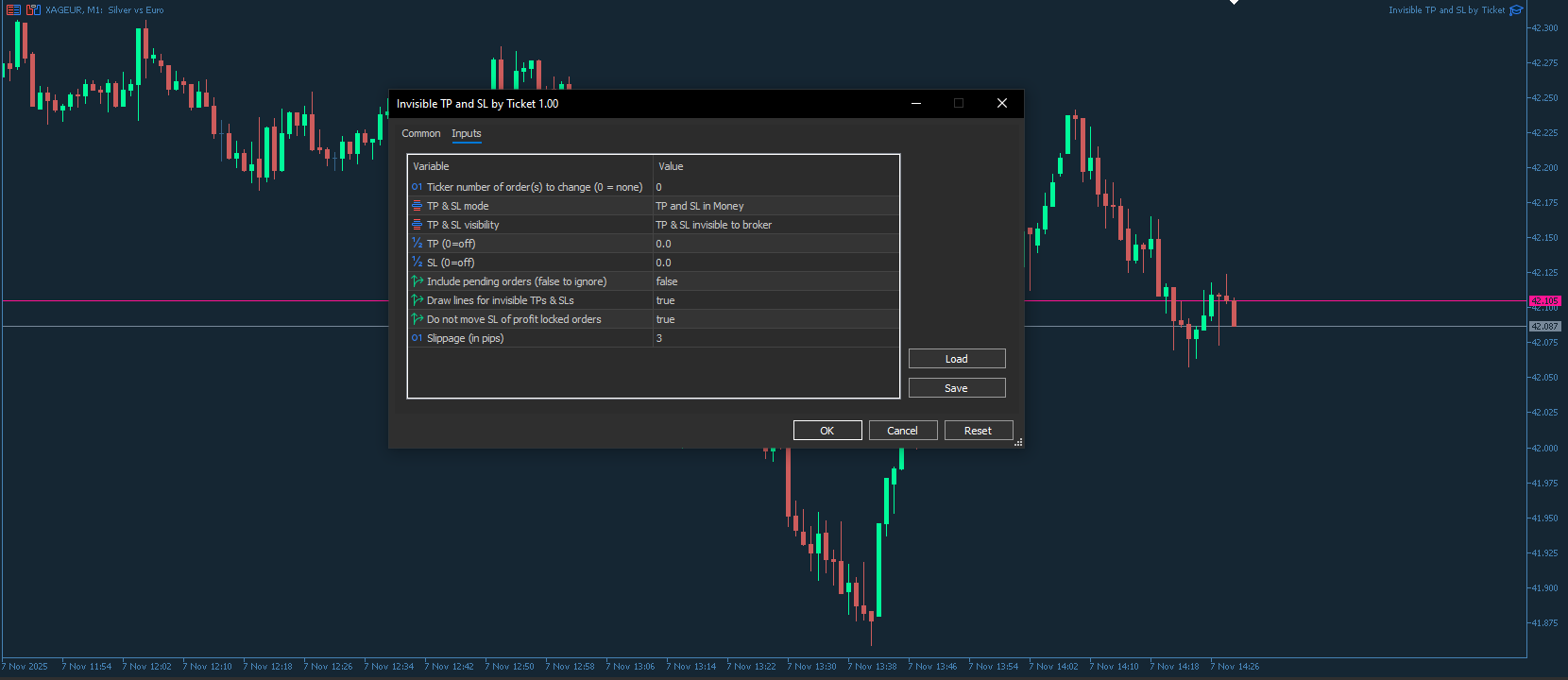Click the OK button

(x=827, y=431)
